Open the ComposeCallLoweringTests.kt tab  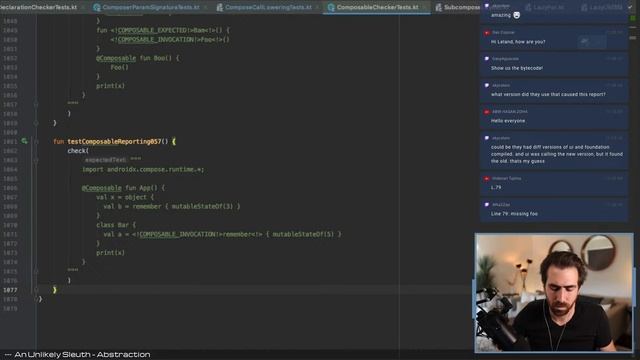tap(268, 7)
